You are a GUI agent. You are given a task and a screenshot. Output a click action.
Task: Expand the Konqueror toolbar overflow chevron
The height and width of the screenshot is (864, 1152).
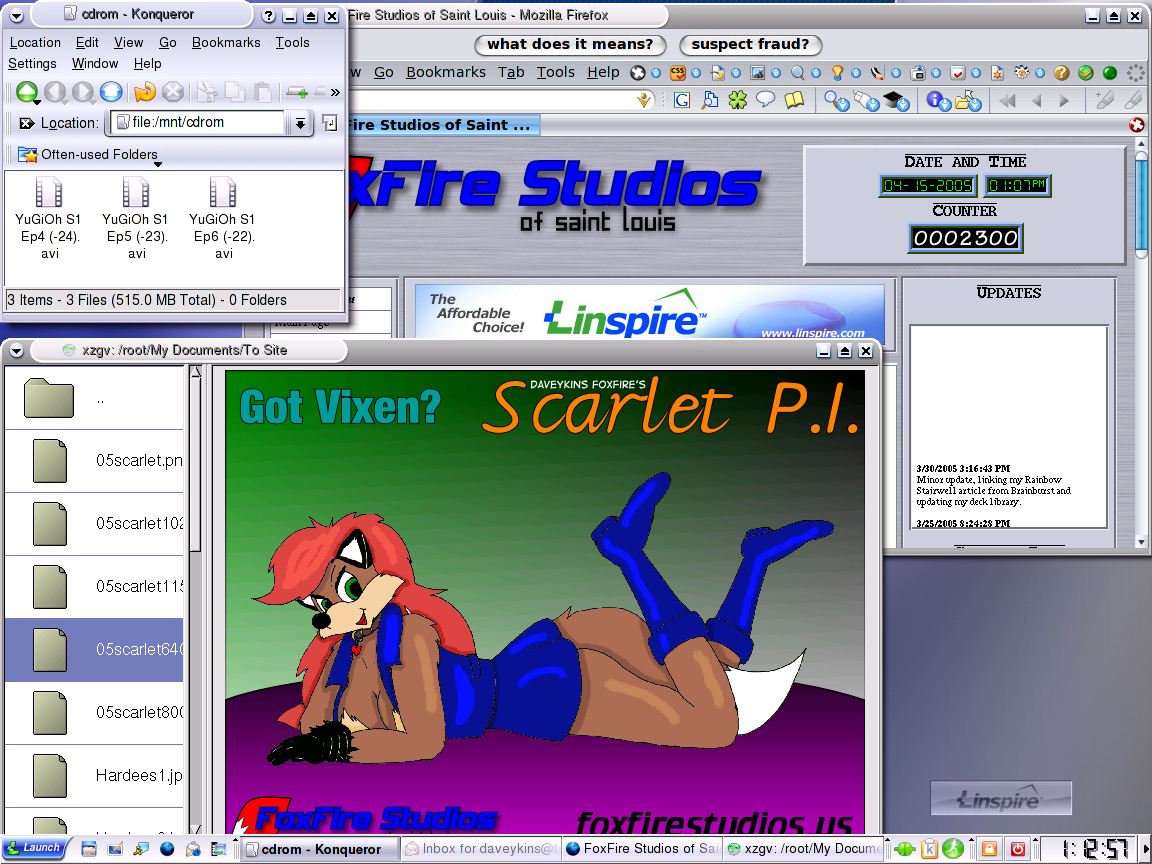[335, 92]
